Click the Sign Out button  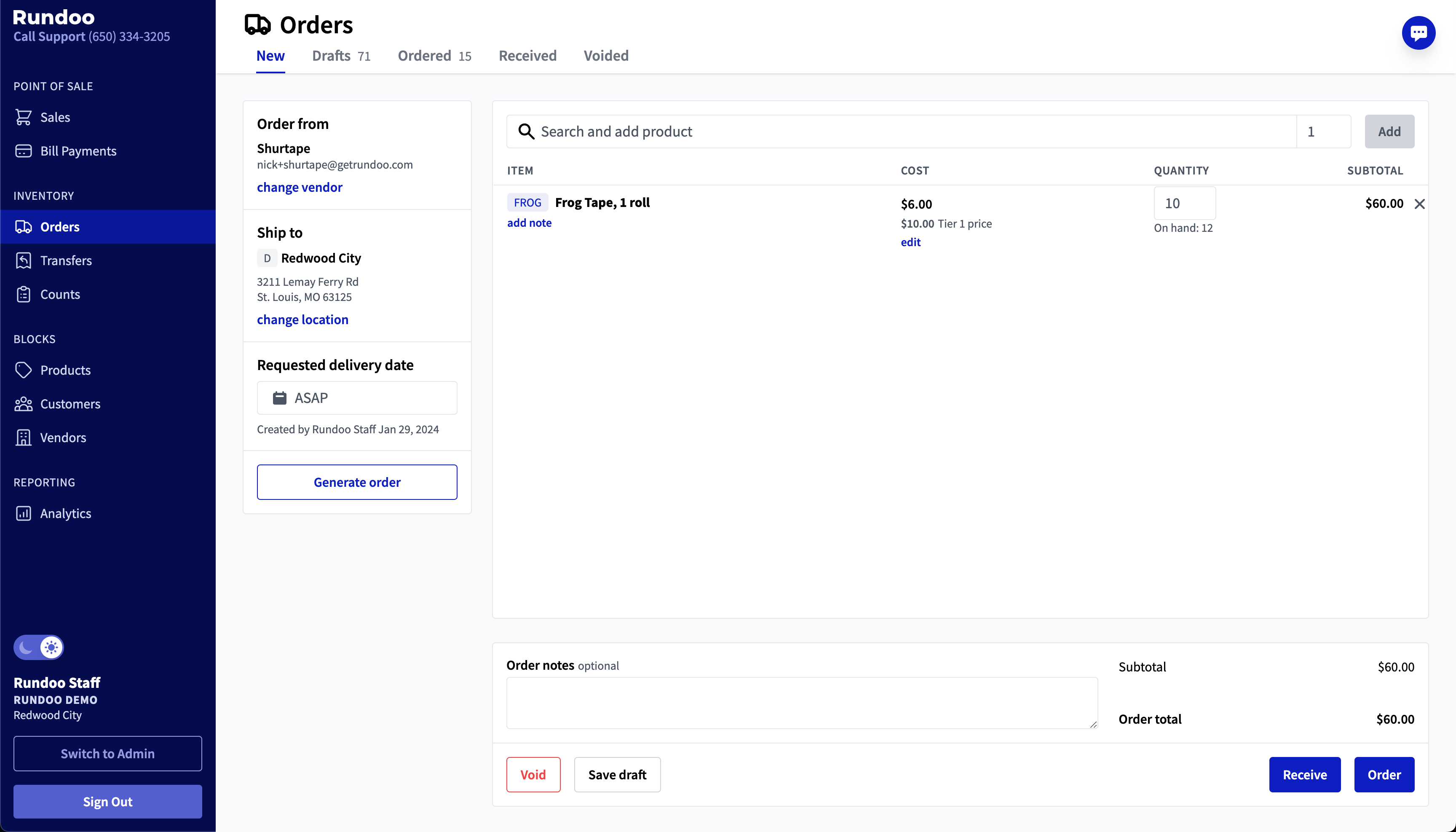(x=107, y=802)
